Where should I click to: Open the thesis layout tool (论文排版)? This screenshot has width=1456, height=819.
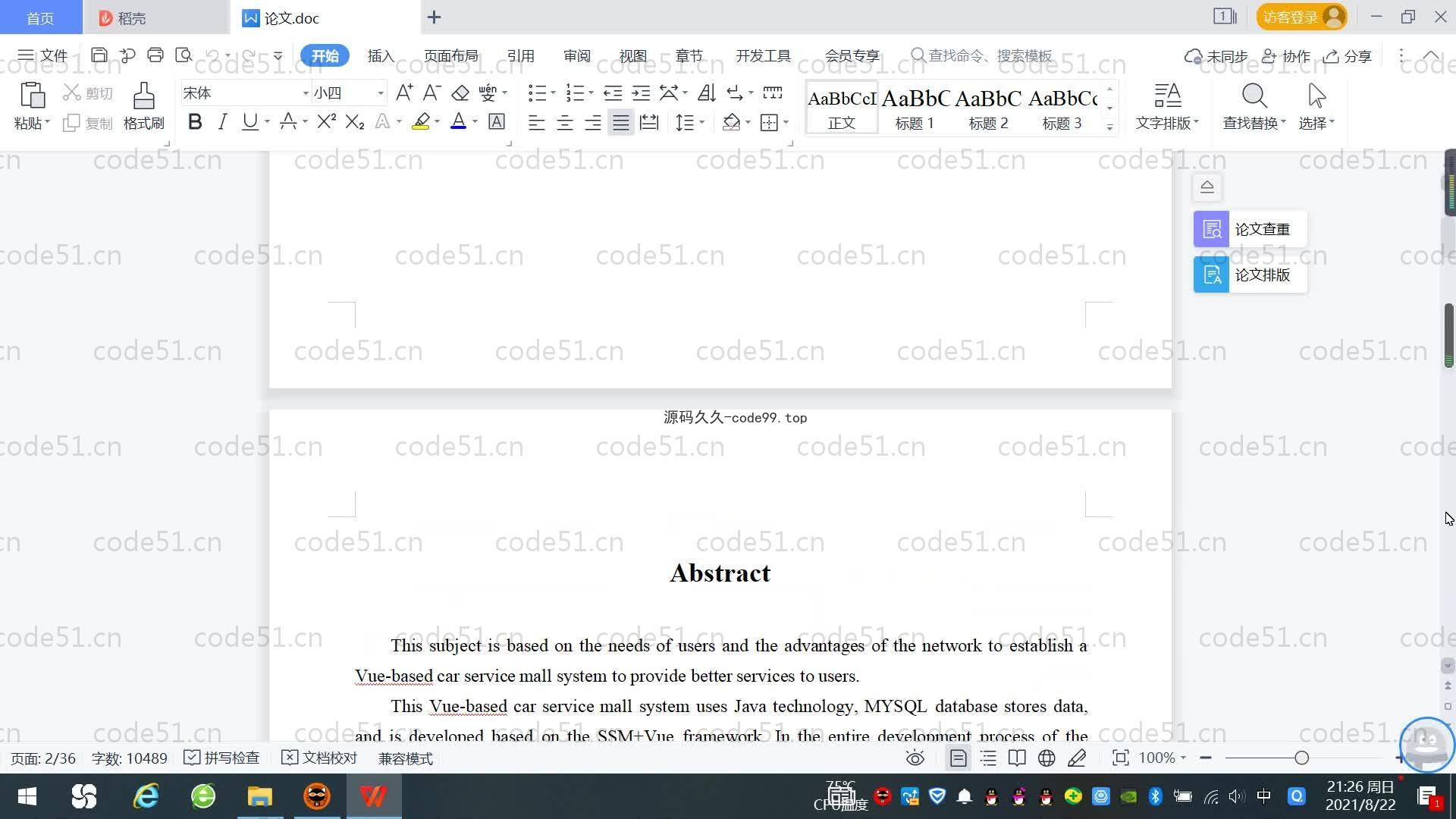(x=1250, y=275)
